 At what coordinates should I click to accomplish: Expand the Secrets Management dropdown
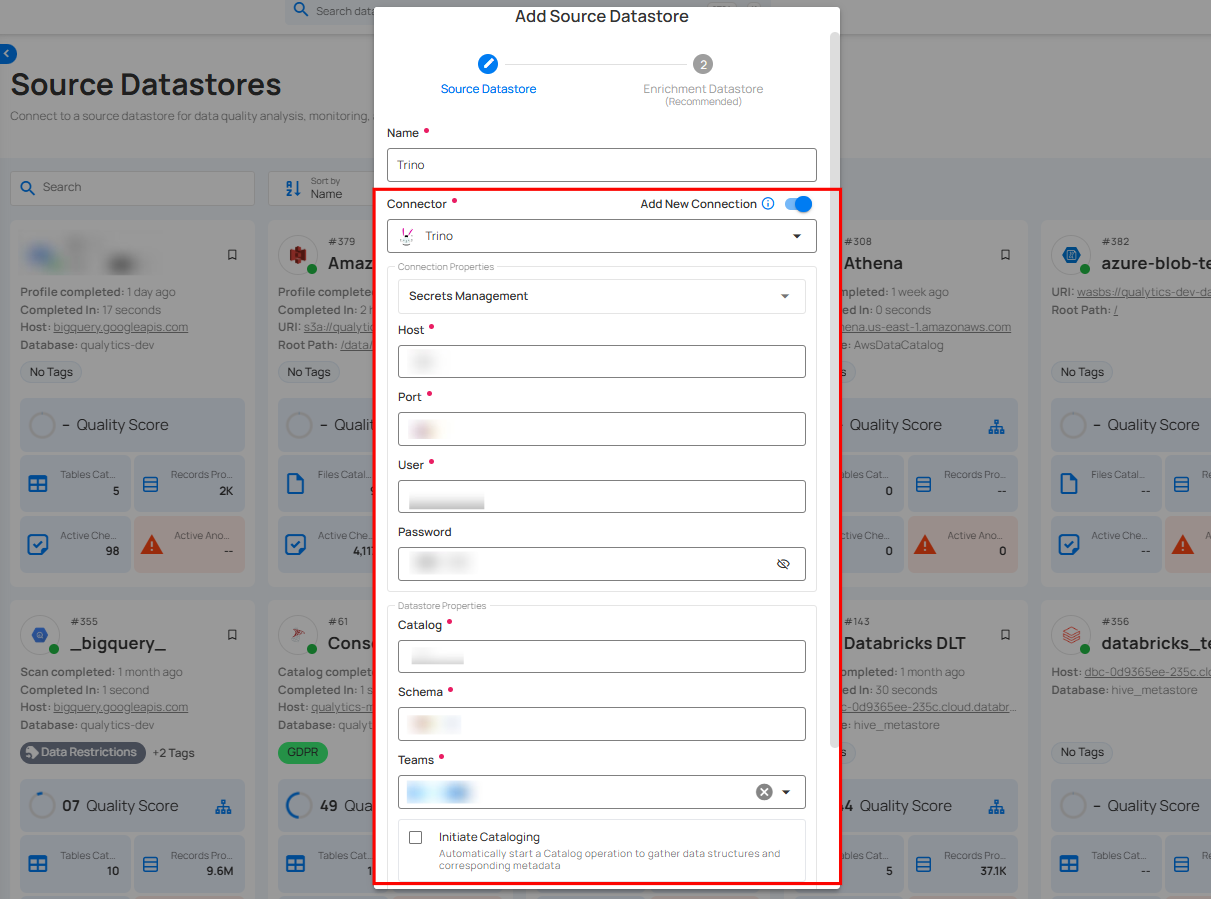(x=602, y=296)
